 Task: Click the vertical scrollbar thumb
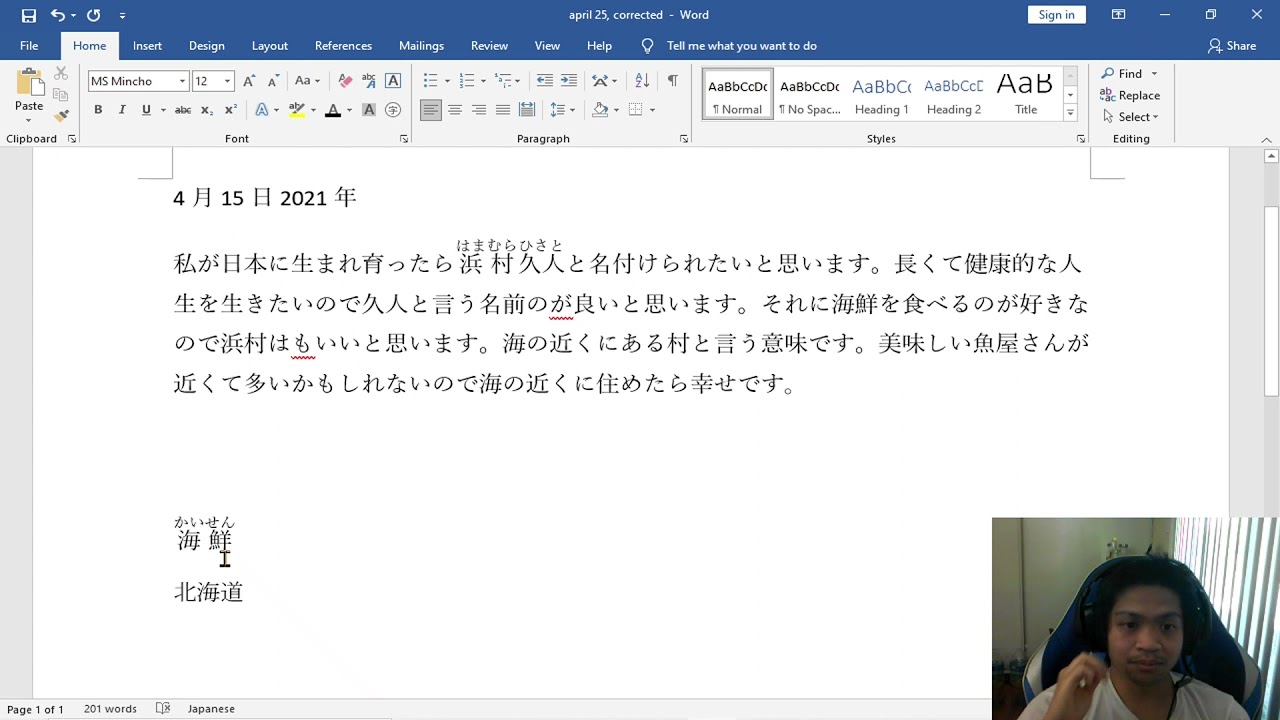pos(1271,300)
